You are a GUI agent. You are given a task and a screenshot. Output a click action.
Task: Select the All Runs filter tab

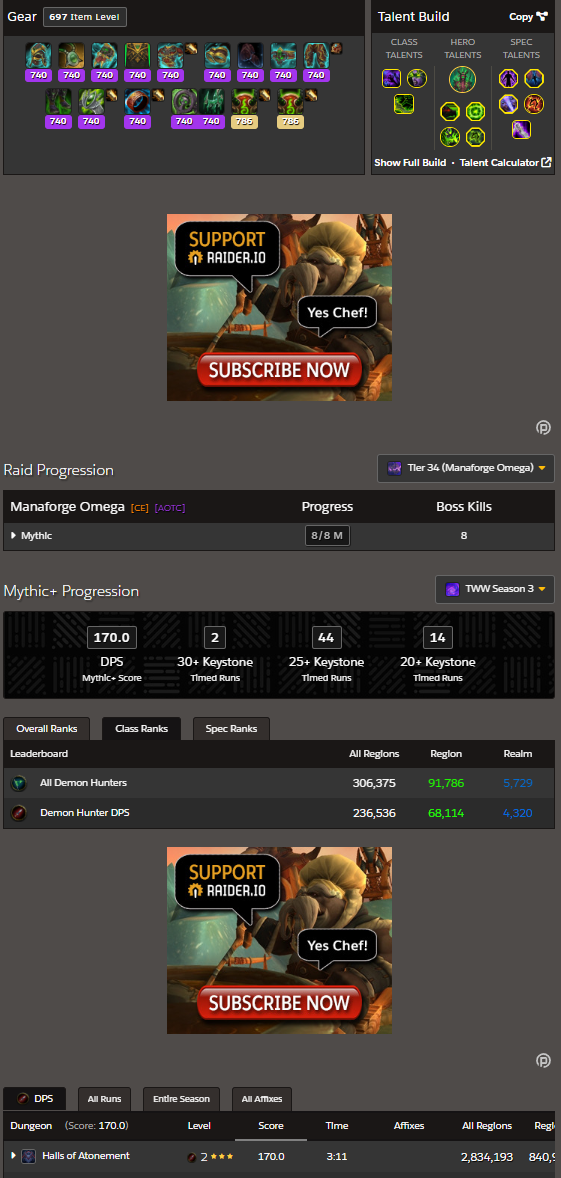[104, 1099]
